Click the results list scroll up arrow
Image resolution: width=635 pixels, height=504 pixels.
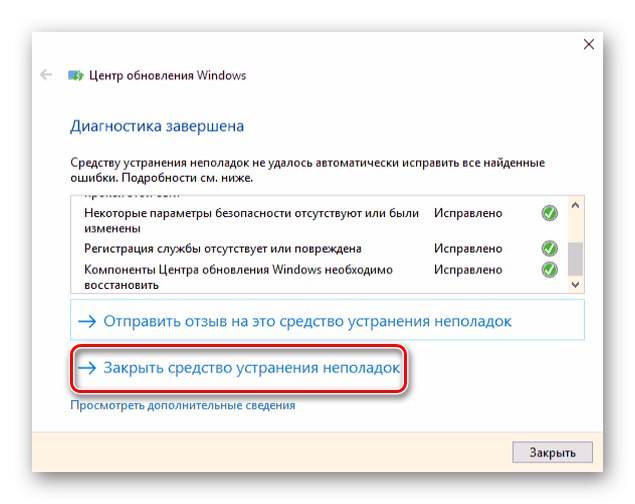(x=575, y=206)
